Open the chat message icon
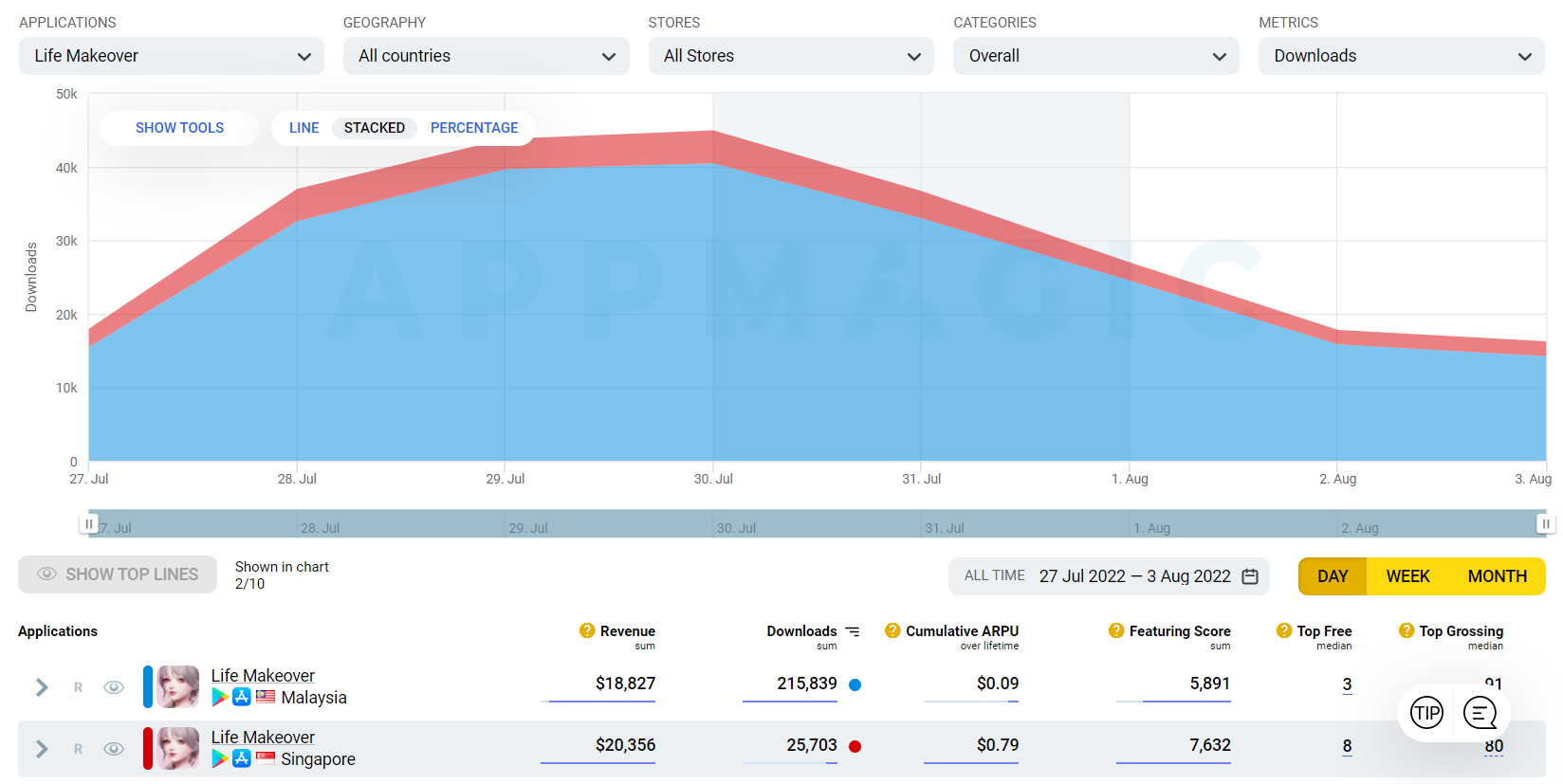 [x=1480, y=712]
